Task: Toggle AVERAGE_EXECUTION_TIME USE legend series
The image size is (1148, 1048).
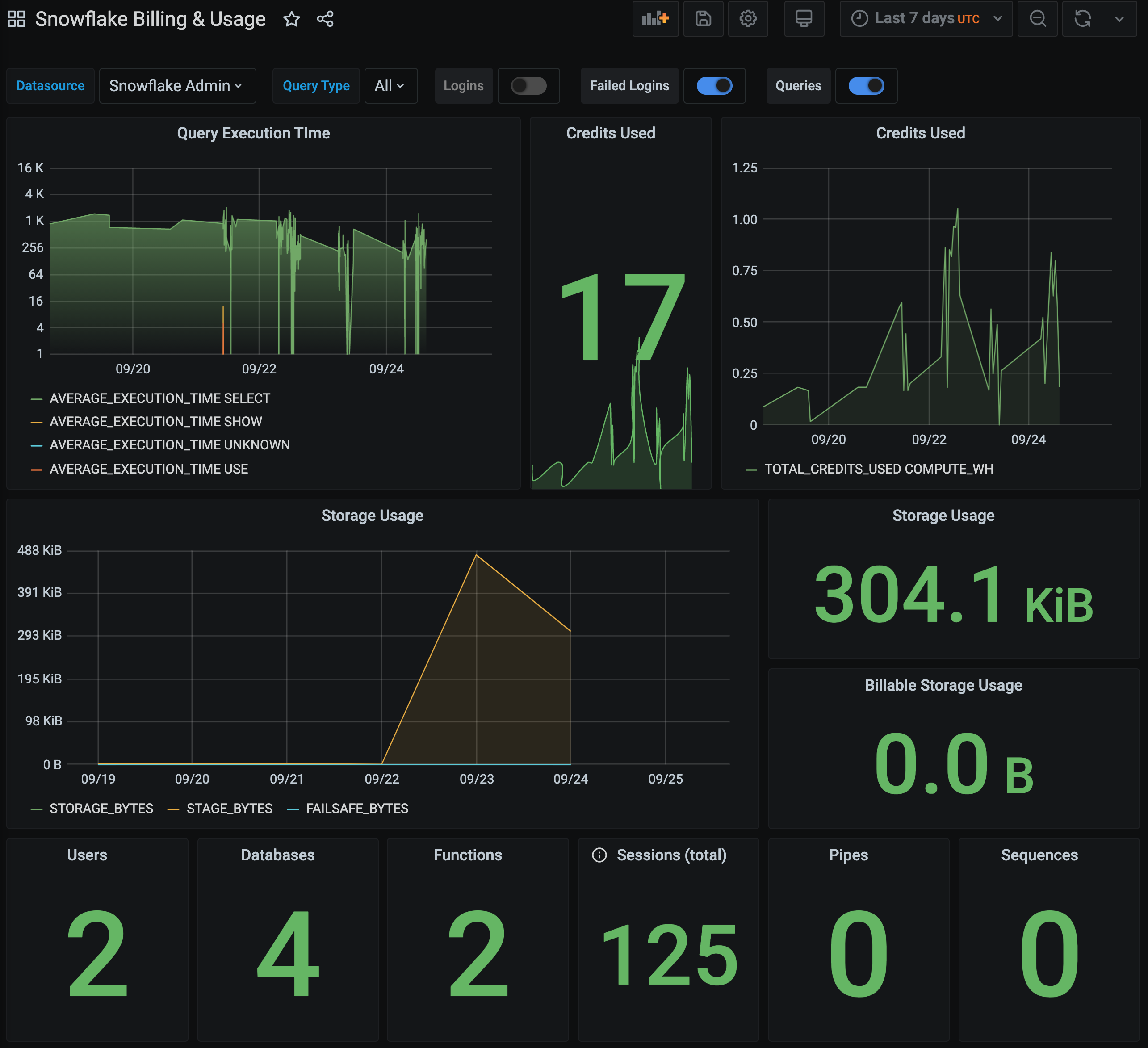Action: tap(149, 470)
